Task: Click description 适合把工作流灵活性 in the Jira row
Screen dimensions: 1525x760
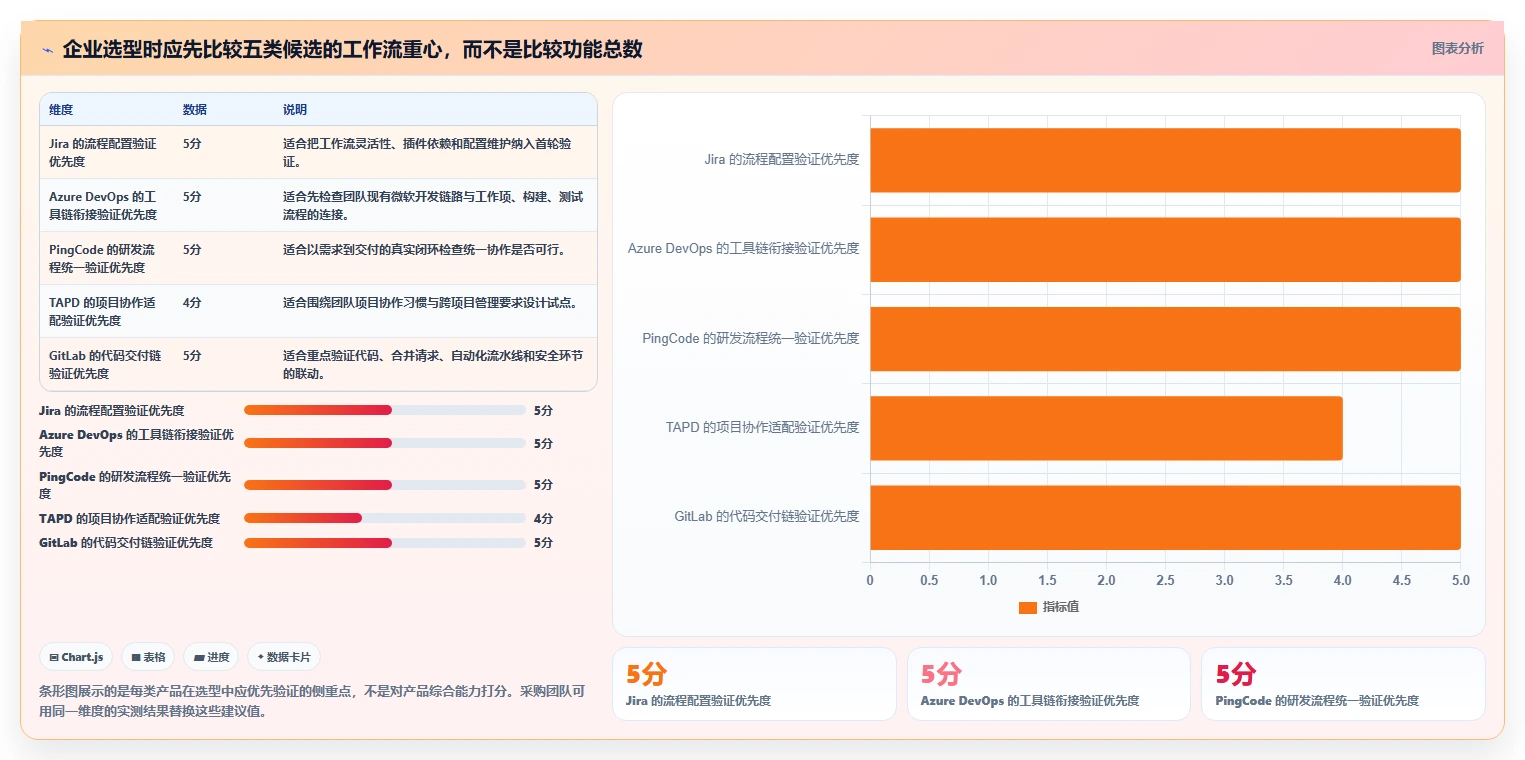Action: click(428, 152)
